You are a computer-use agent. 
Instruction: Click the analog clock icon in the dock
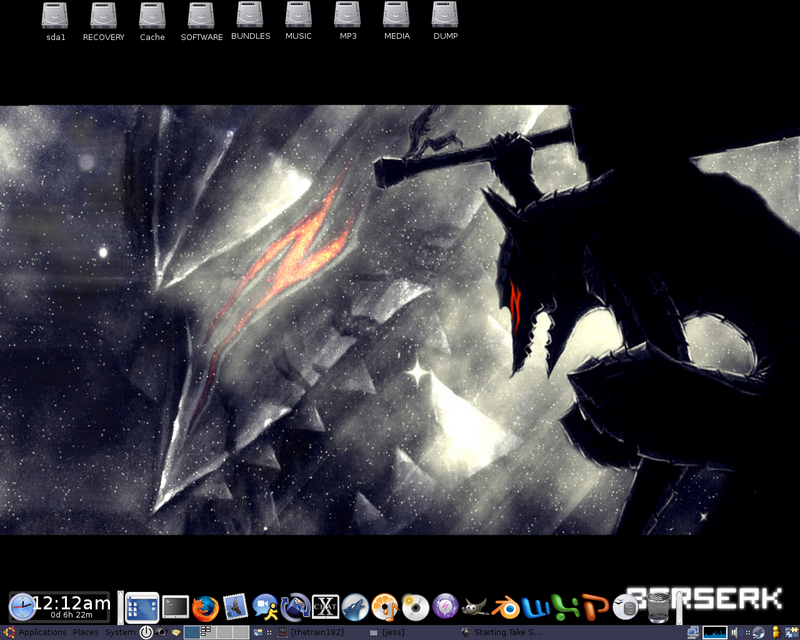pos(22,607)
